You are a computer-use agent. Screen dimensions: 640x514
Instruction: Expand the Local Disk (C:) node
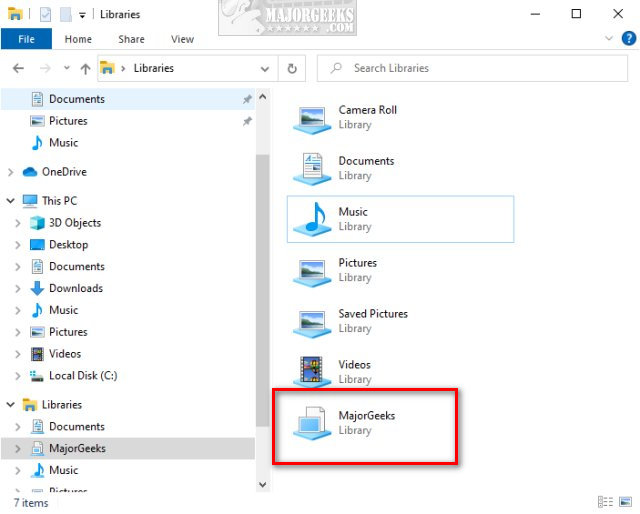pos(18,376)
